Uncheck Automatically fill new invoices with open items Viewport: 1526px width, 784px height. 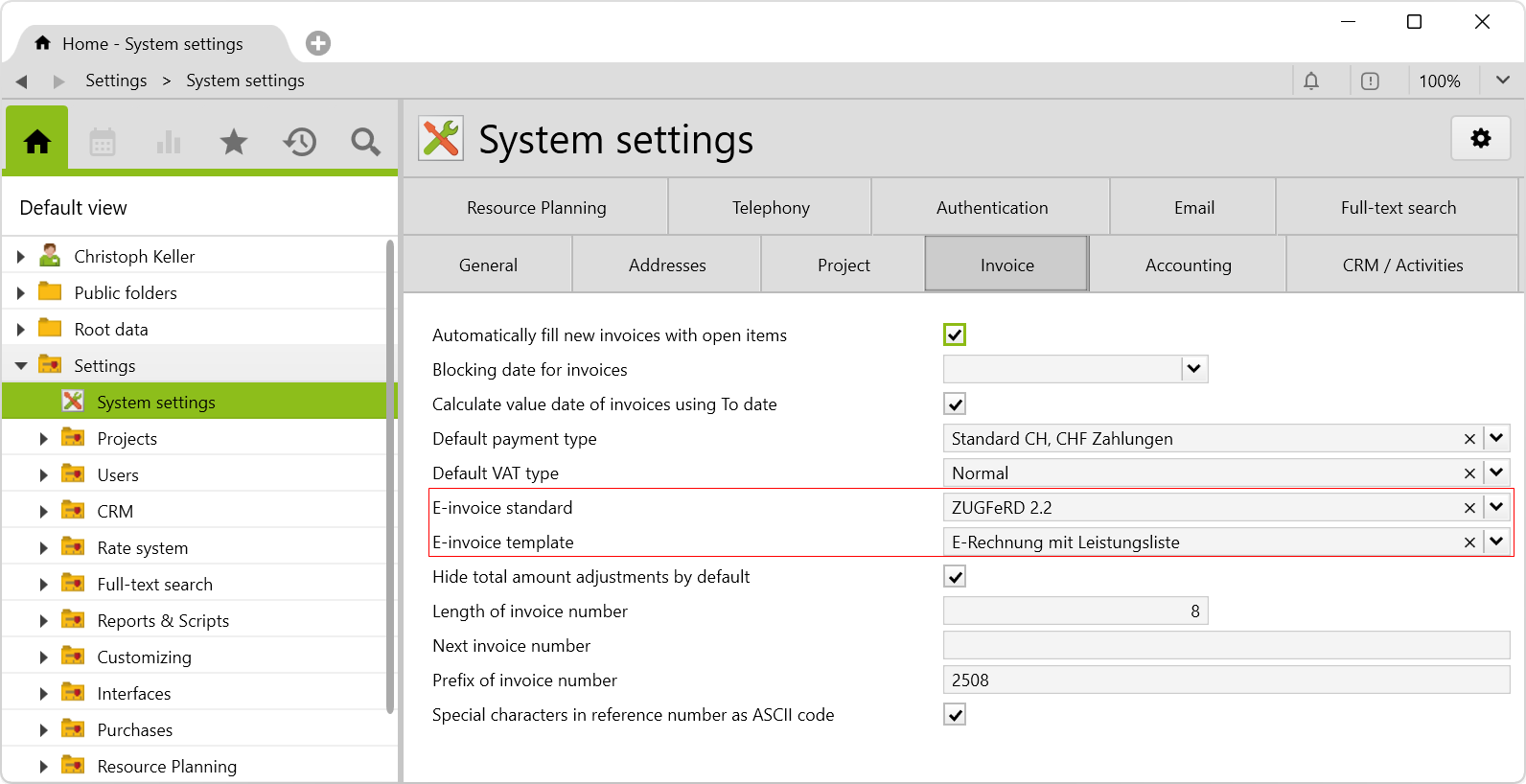pos(955,334)
